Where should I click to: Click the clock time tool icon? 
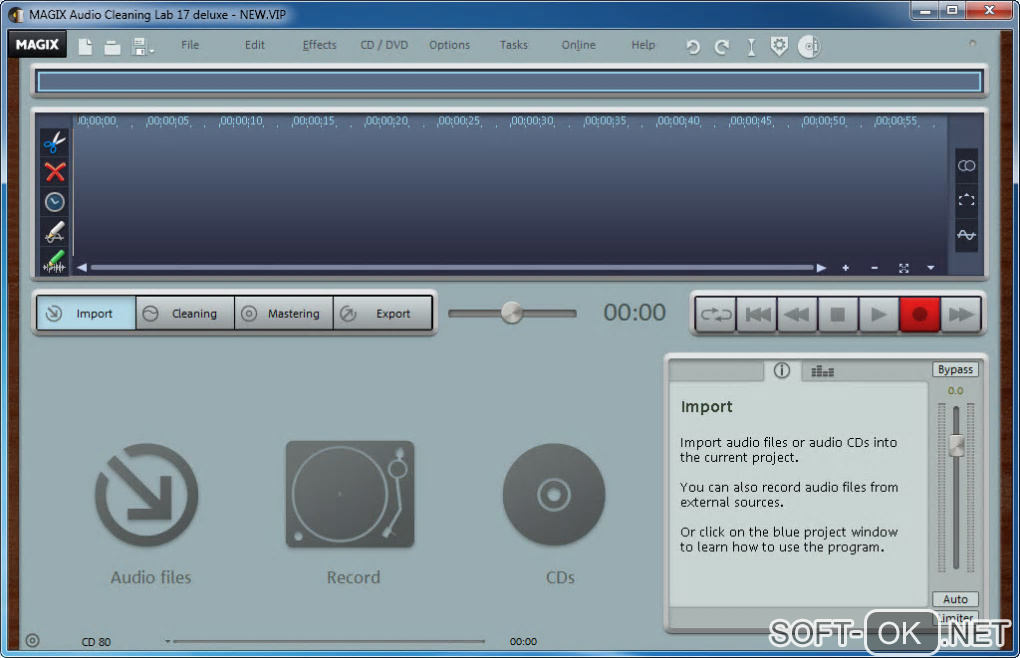point(55,202)
